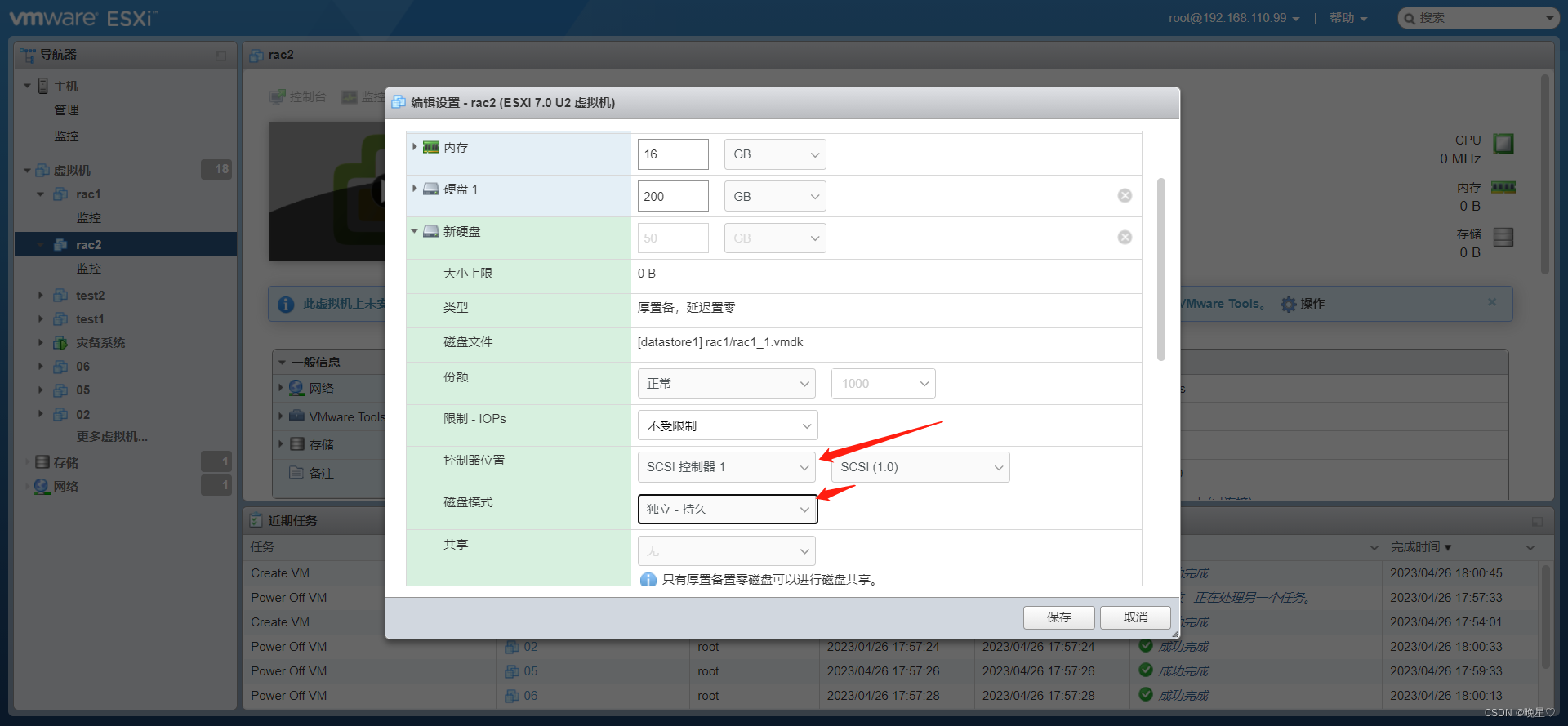The width and height of the screenshot is (1568, 726).
Task: Click the search magnifier icon
Action: 1410,18
